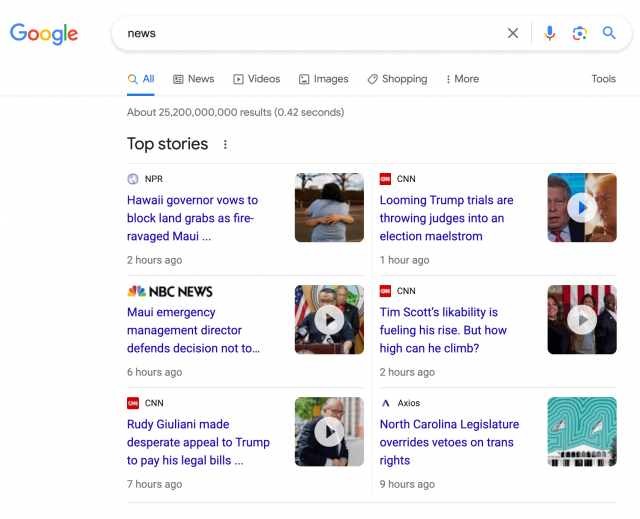Image resolution: width=640 pixels, height=519 pixels.
Task: Submit search with magnifying glass icon
Action: click(x=609, y=33)
